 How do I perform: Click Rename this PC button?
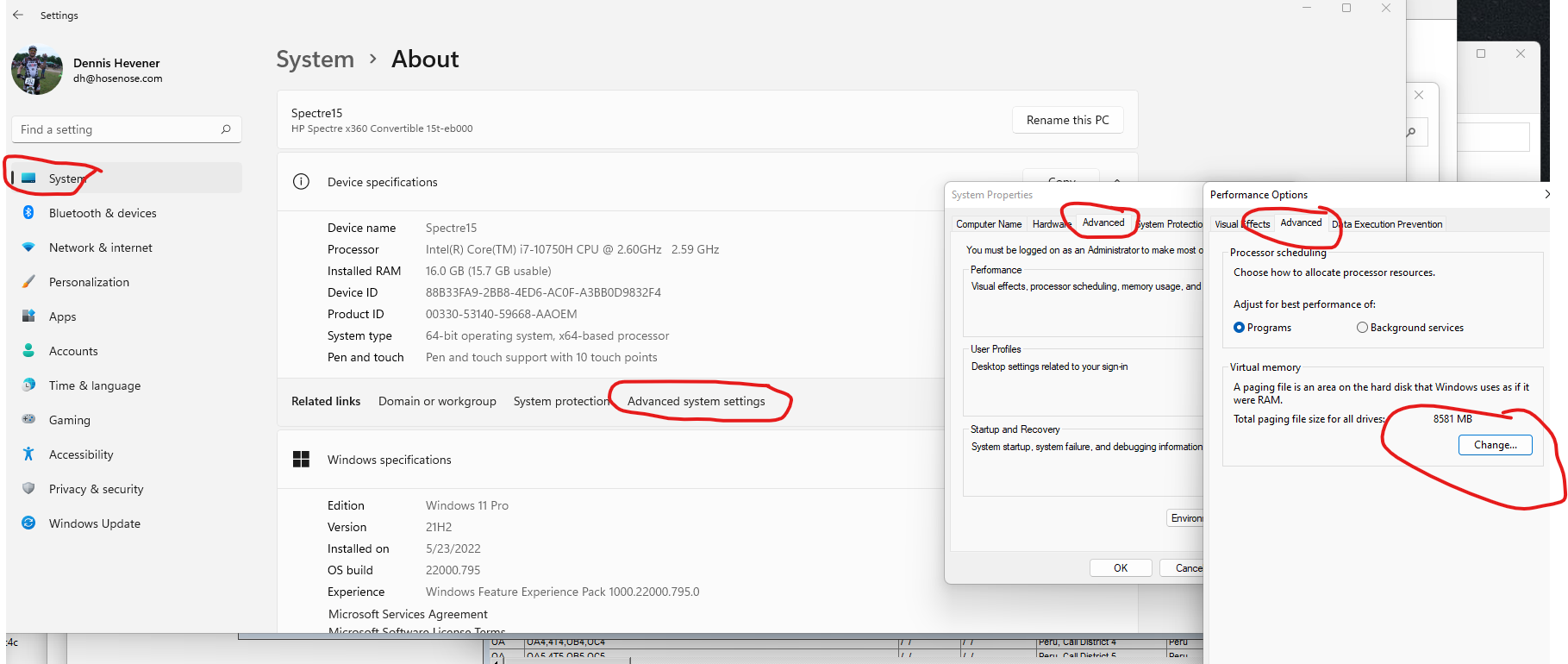(1067, 120)
